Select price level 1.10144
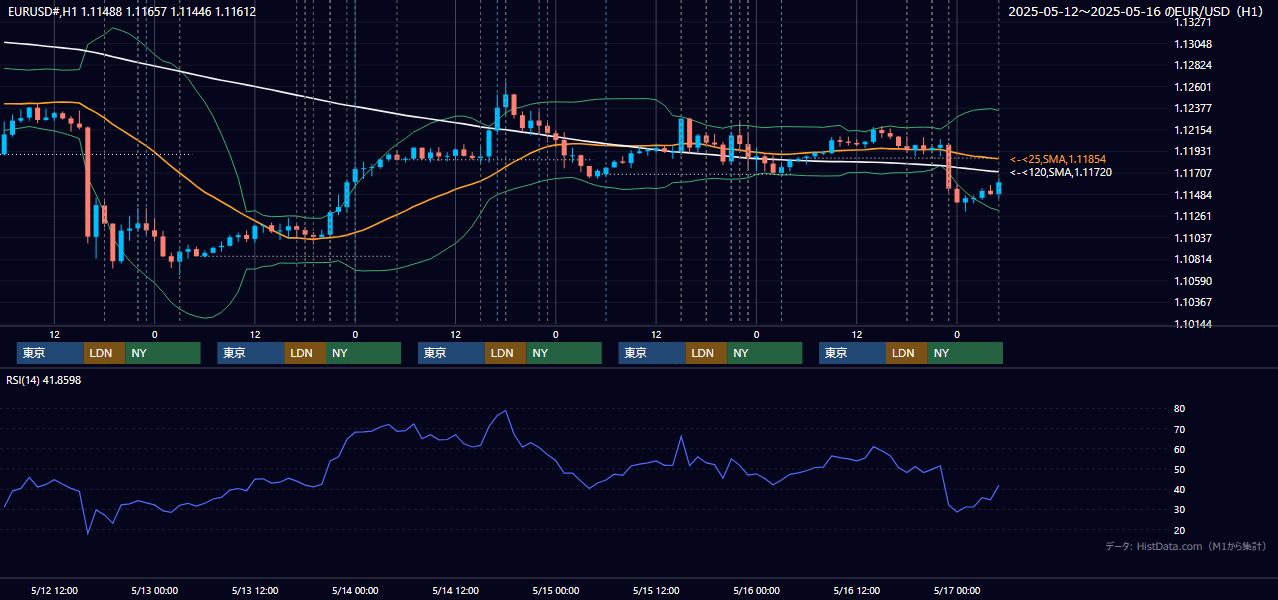The height and width of the screenshot is (600, 1278). point(1192,324)
